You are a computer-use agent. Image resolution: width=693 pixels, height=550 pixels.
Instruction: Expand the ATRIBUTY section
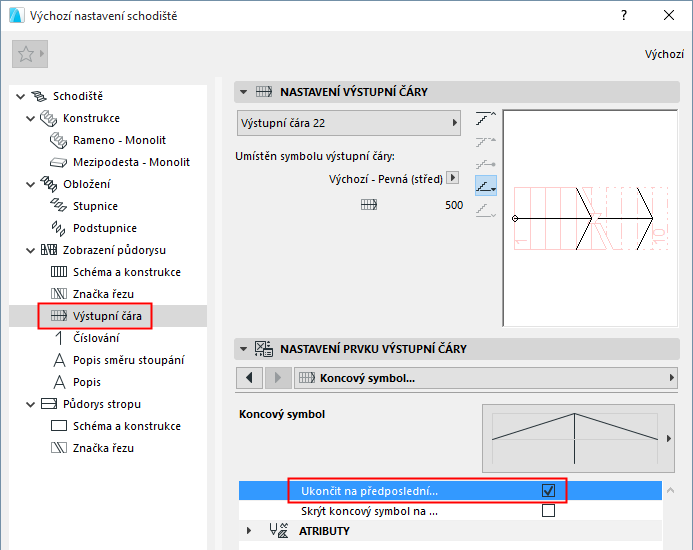(249, 531)
